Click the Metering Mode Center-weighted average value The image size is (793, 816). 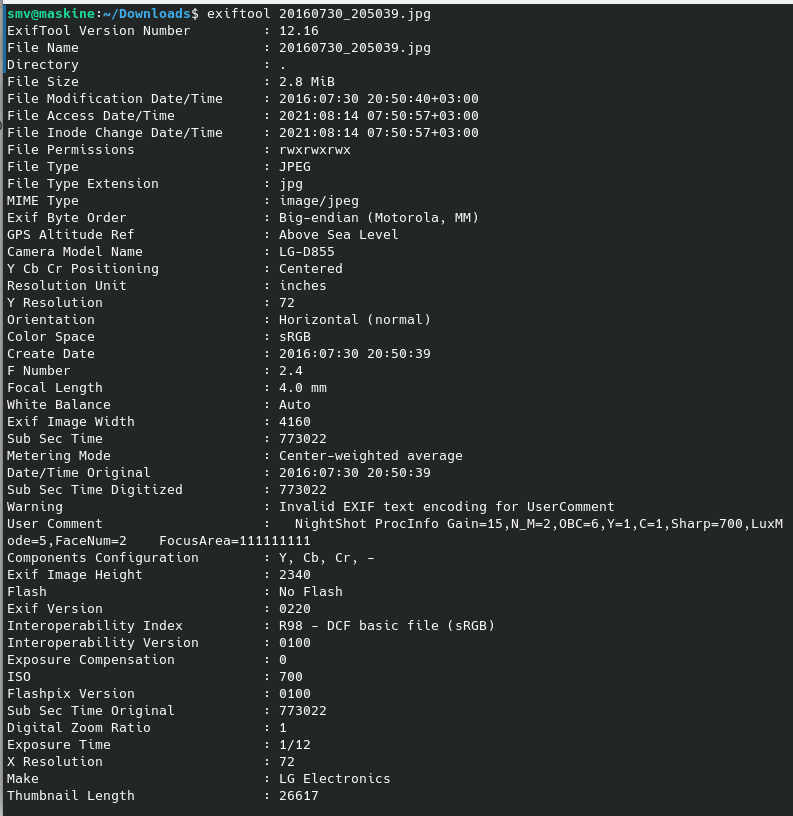[370, 456]
